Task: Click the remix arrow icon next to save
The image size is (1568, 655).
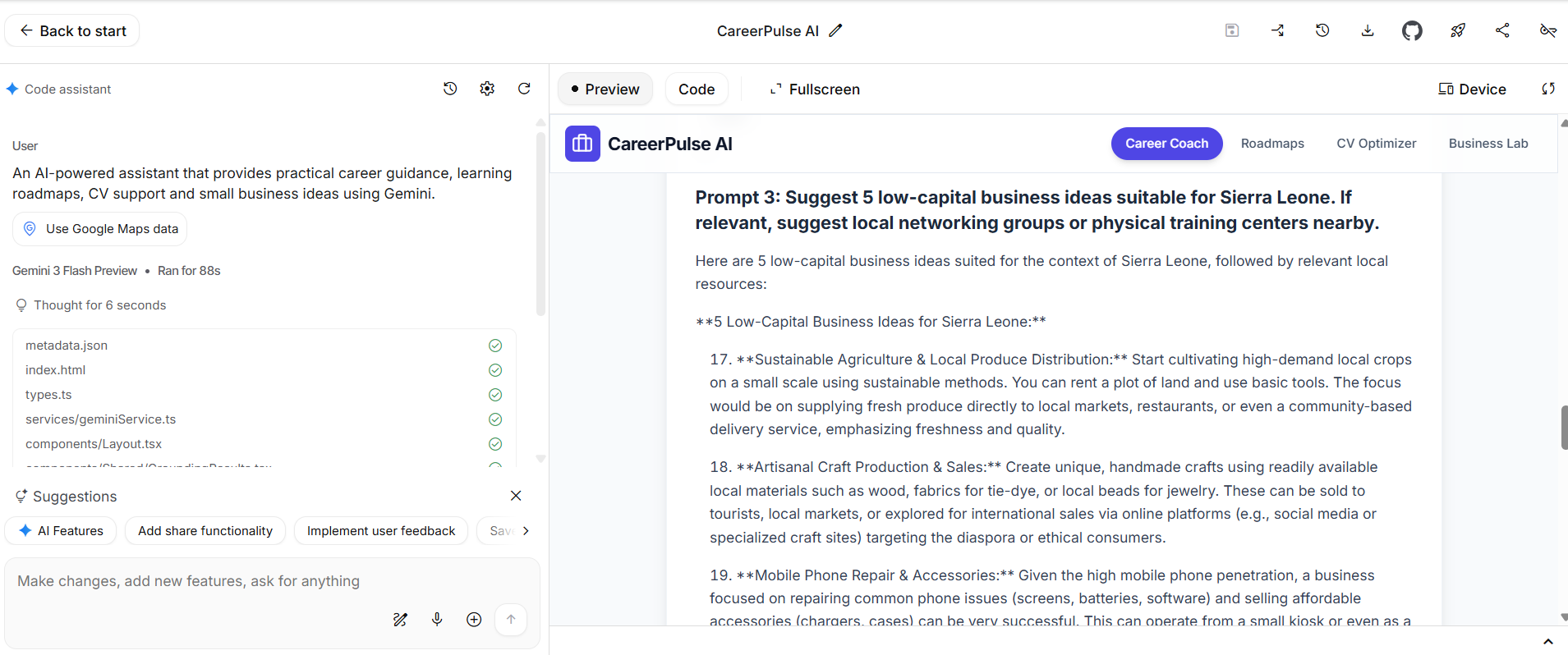Action: (x=1277, y=30)
